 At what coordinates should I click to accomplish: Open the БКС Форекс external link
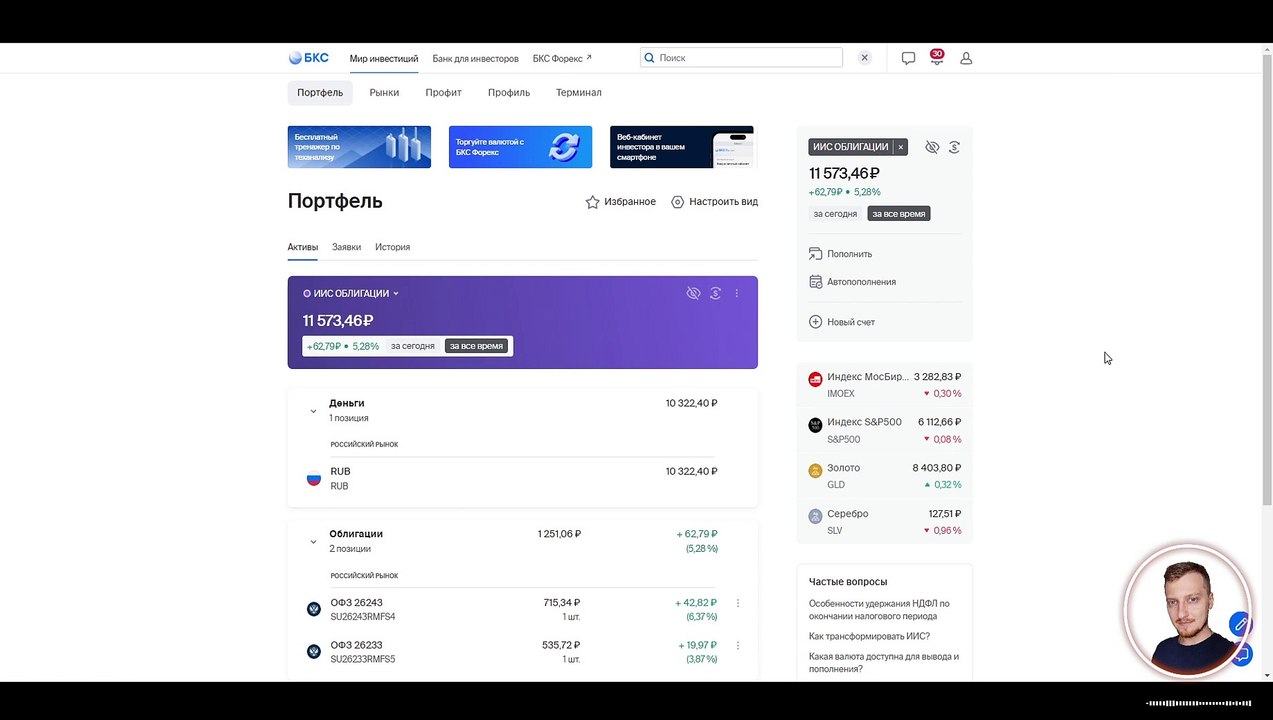[562, 59]
